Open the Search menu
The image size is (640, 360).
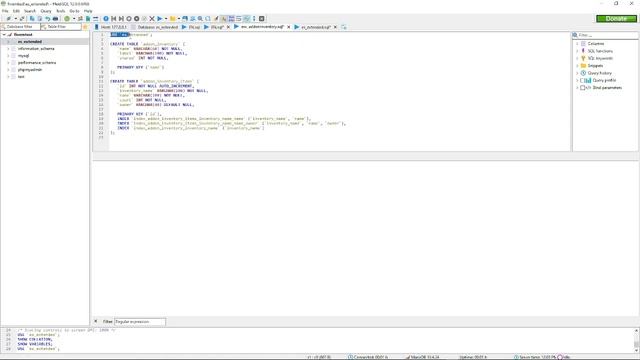tap(30, 11)
